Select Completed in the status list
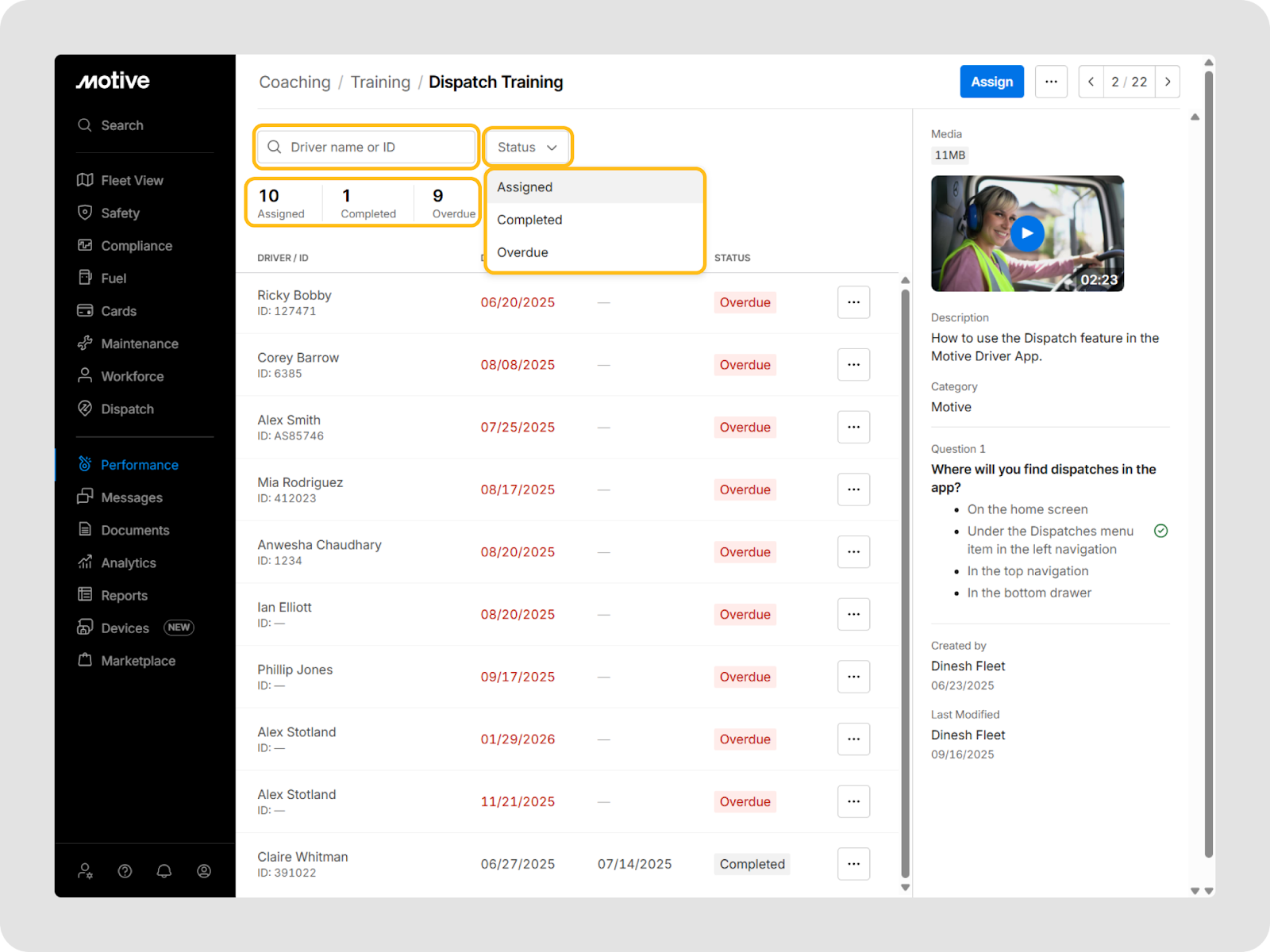Viewport: 1270px width, 952px height. [529, 220]
